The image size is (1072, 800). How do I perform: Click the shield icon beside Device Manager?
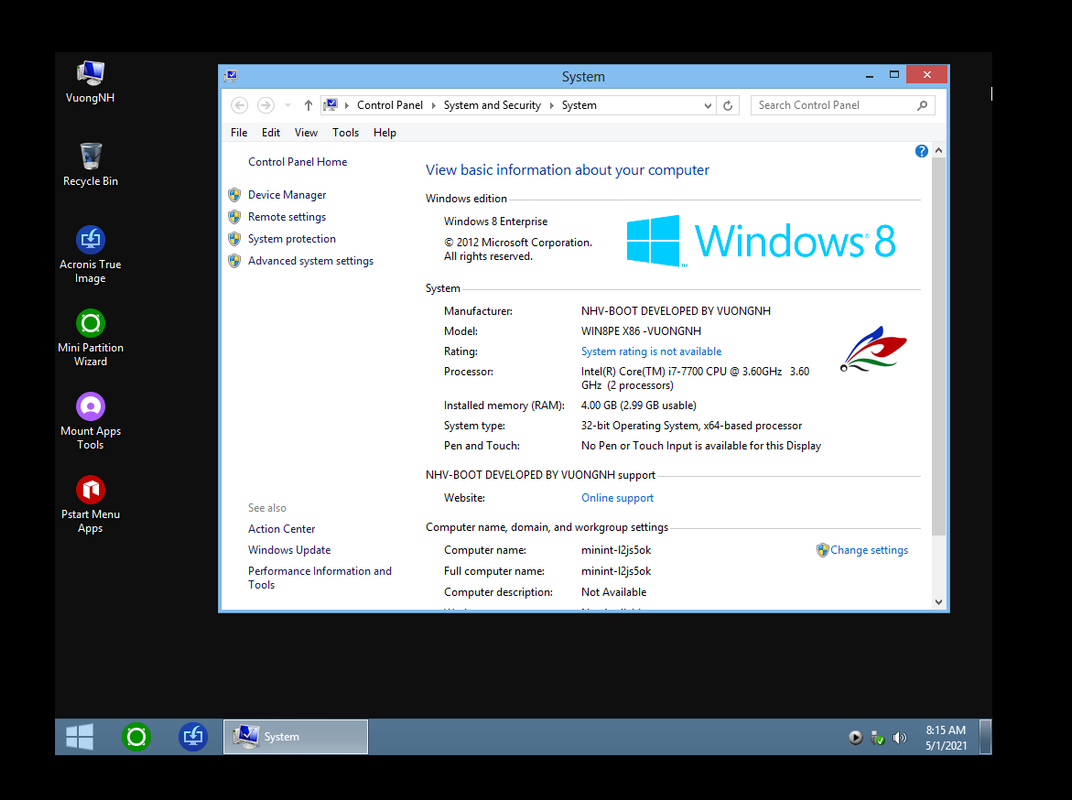pyautogui.click(x=234, y=195)
